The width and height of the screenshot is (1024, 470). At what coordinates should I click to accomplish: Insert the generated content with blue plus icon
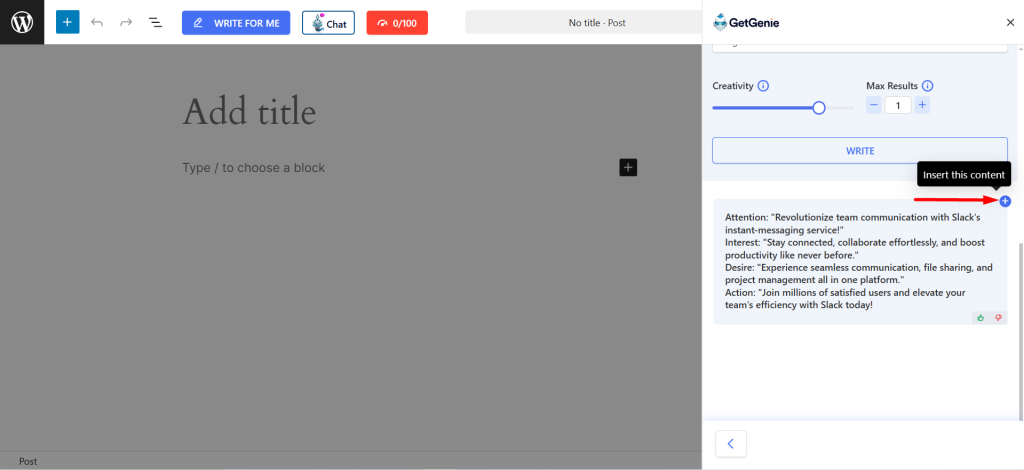coord(1005,201)
